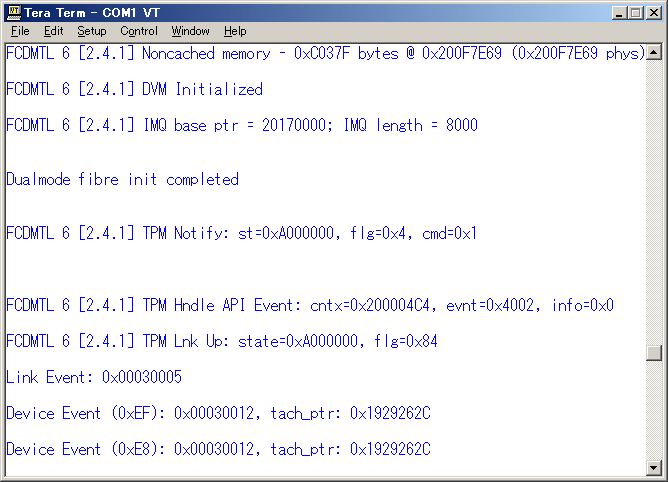Click the vertical scrollbar thumb

coord(654,353)
